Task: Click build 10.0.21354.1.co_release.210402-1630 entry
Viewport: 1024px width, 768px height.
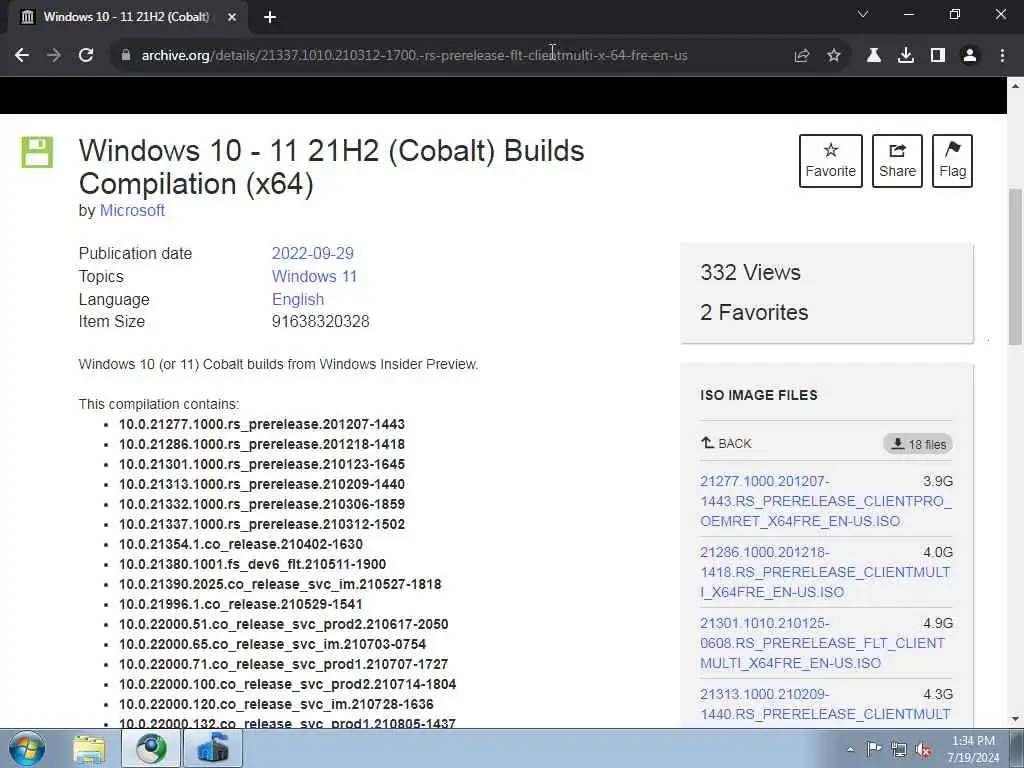Action: 241,544
